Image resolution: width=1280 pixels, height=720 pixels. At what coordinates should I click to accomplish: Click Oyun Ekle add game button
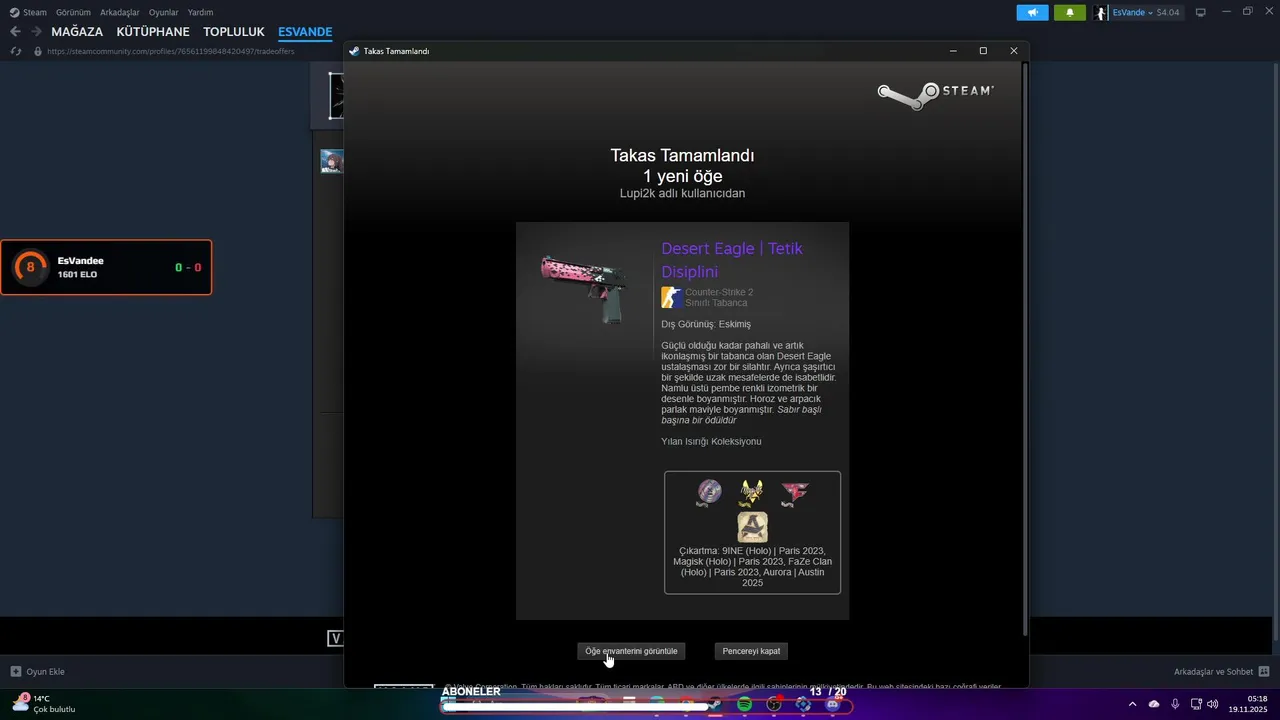pyautogui.click(x=38, y=672)
